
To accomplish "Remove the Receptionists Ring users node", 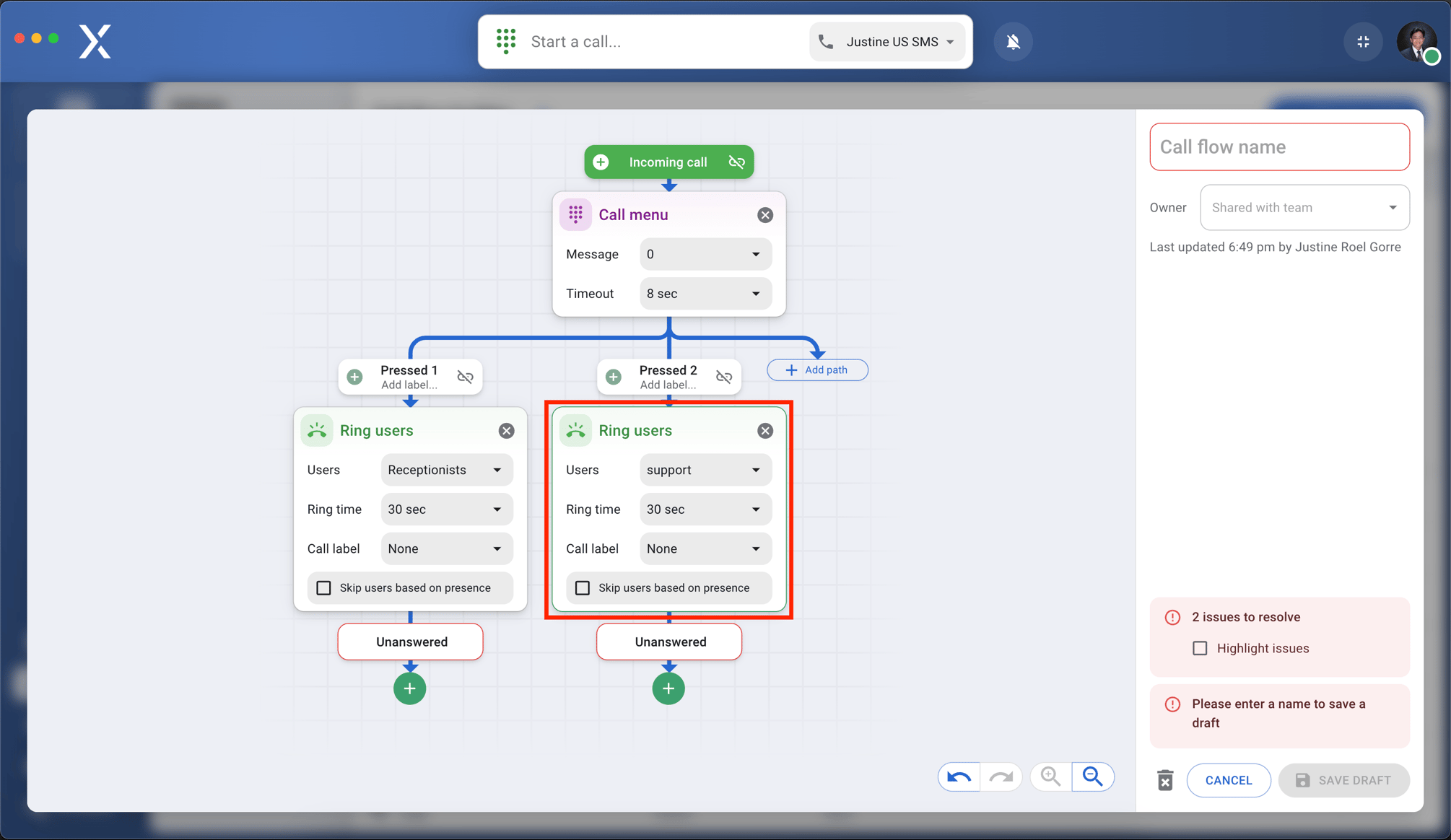I will tap(507, 431).
